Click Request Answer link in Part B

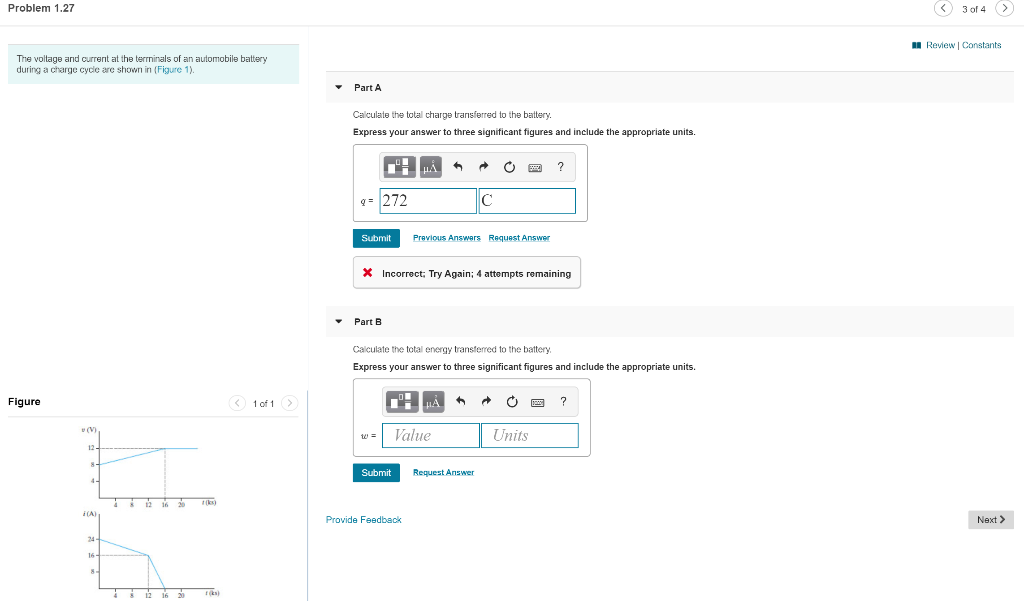point(443,472)
